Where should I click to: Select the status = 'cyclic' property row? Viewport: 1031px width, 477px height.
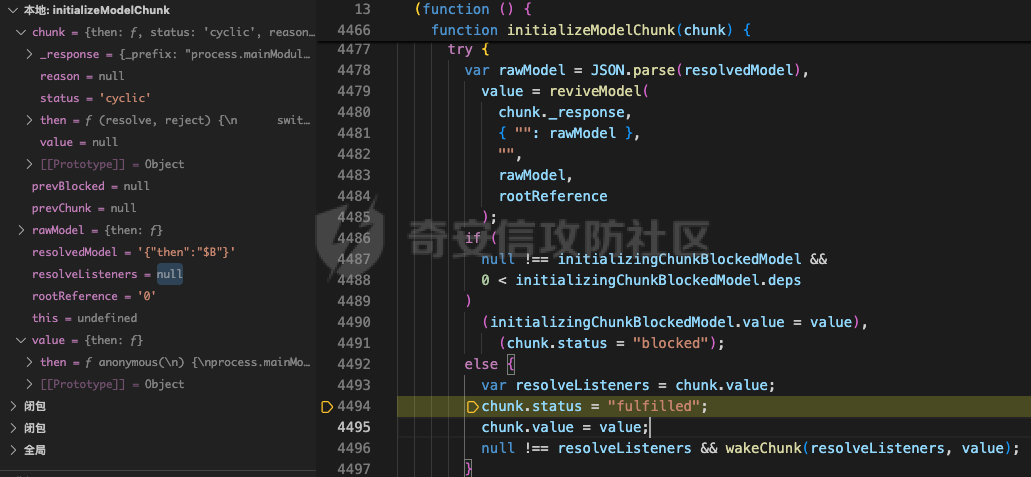click(95, 98)
